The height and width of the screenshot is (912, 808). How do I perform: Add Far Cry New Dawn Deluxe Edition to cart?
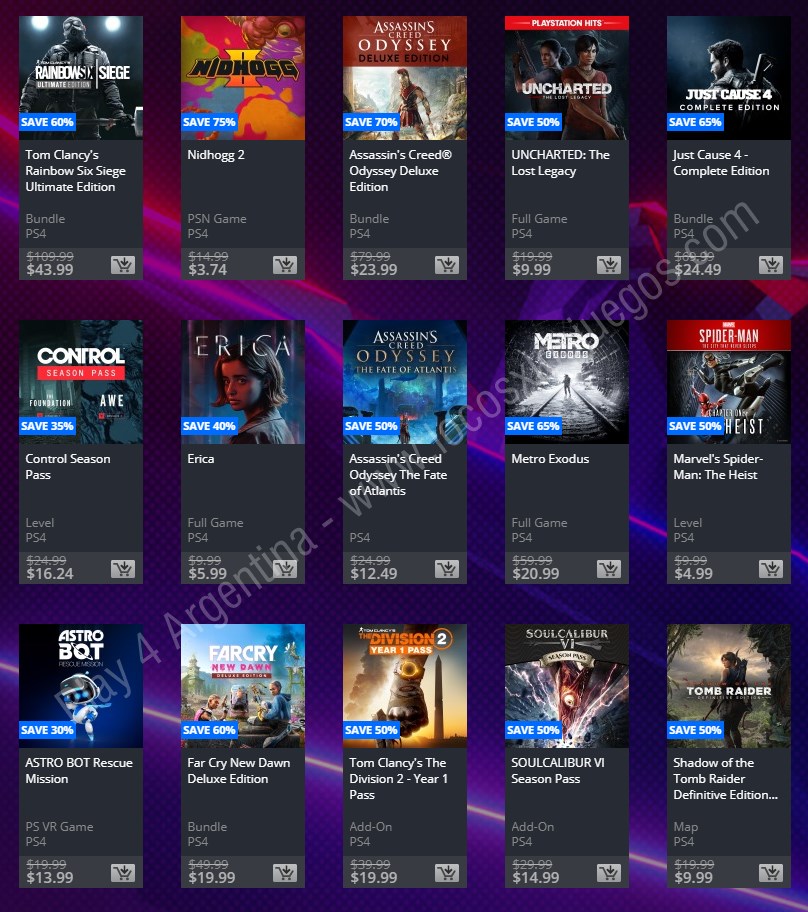point(285,873)
